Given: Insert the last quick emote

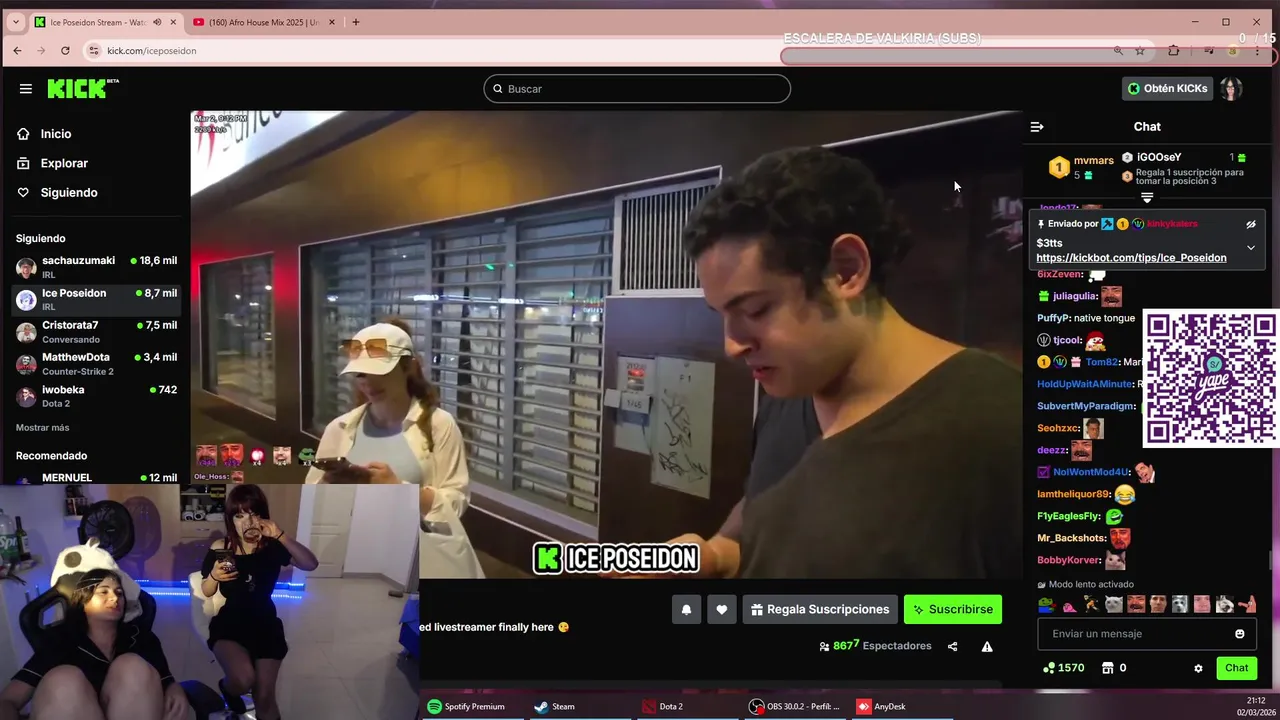Looking at the screenshot, I should (1248, 604).
